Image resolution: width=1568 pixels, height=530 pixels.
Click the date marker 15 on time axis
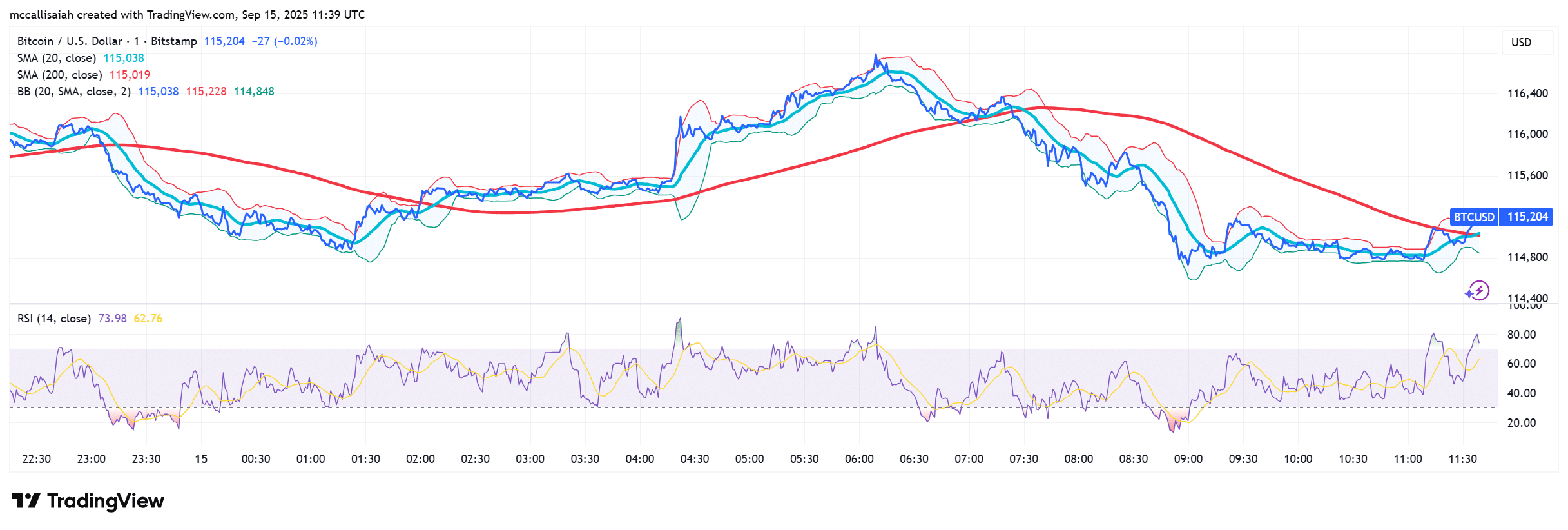pyautogui.click(x=201, y=459)
